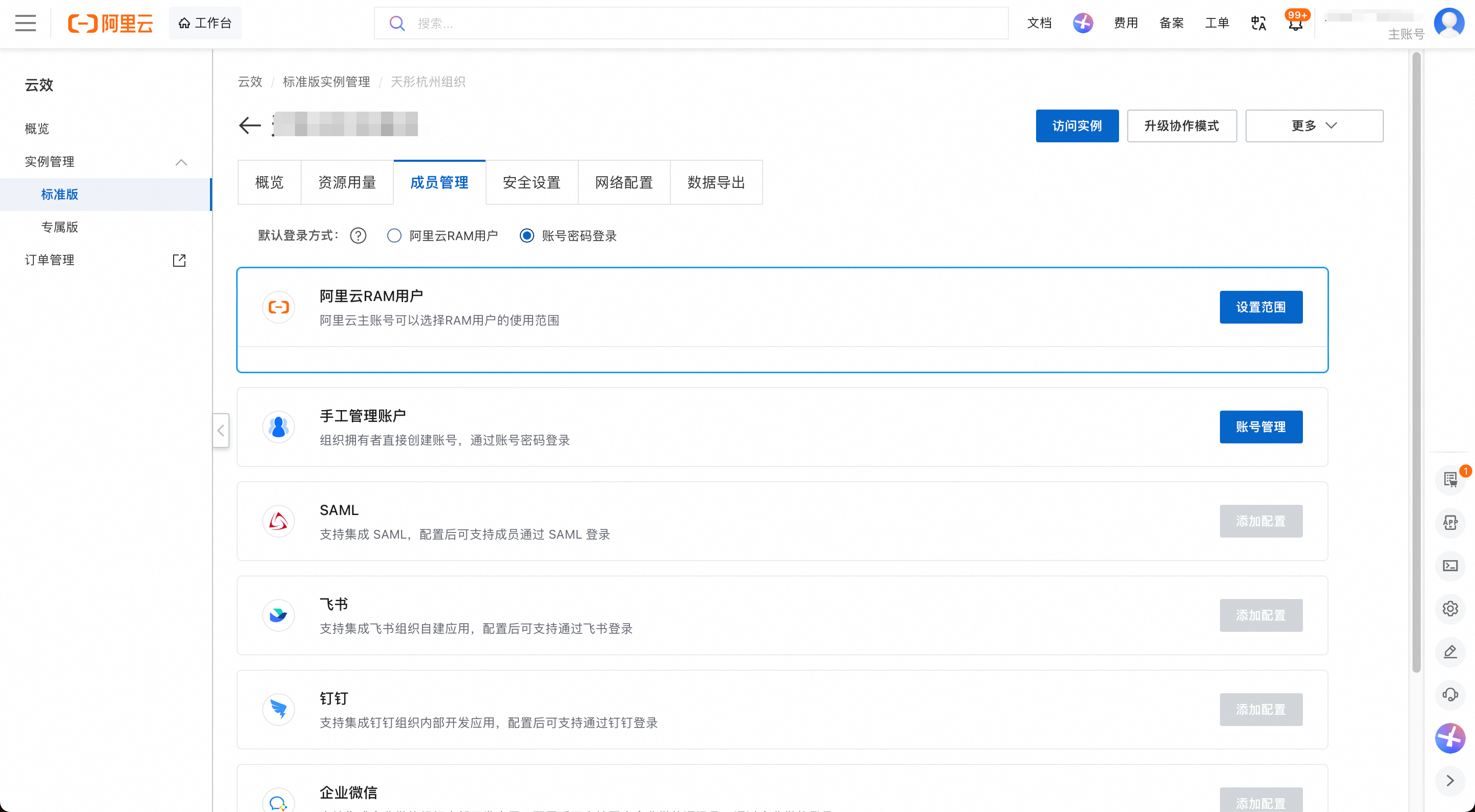
Task: Click the 升级协作模式 button
Action: 1182,126
